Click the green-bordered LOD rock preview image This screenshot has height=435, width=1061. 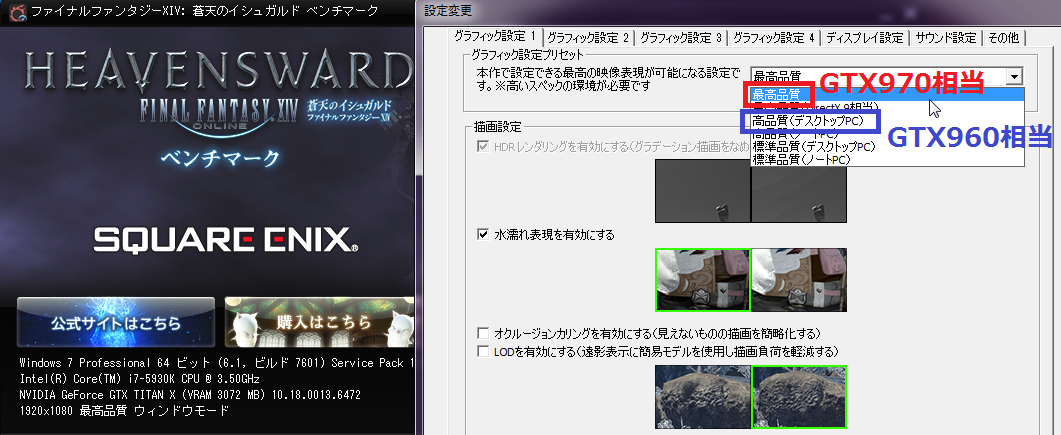[x=799, y=396]
